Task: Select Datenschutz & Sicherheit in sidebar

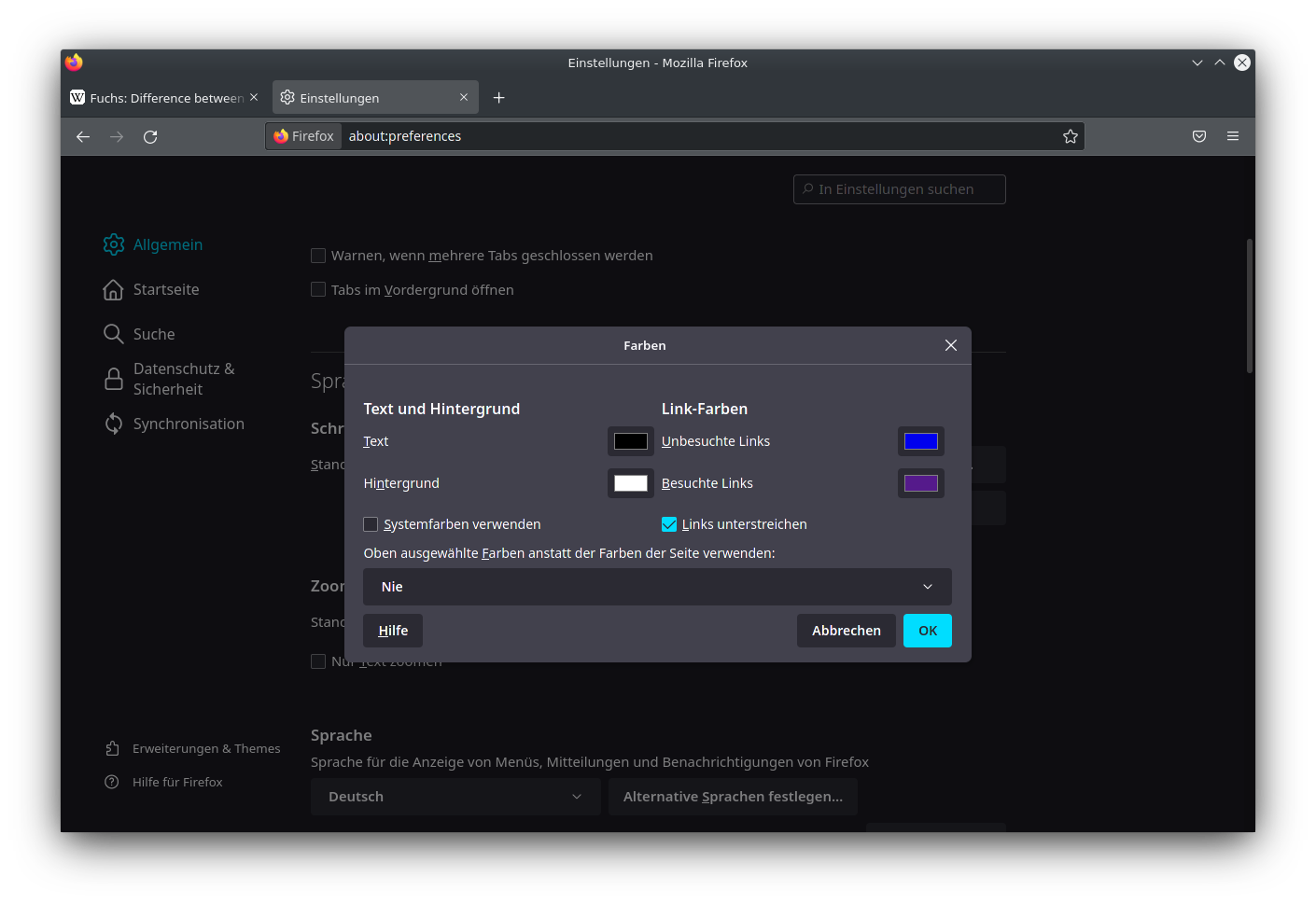Action: pyautogui.click(x=168, y=379)
